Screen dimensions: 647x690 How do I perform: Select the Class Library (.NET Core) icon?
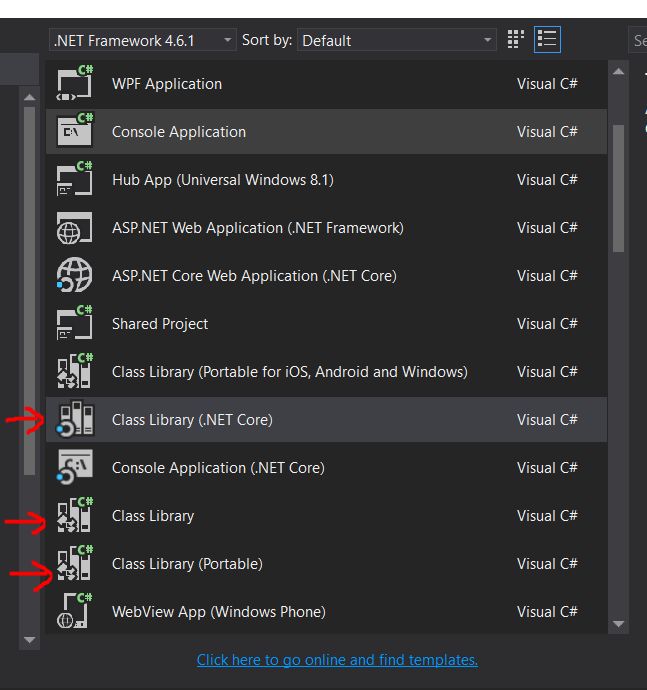75,420
